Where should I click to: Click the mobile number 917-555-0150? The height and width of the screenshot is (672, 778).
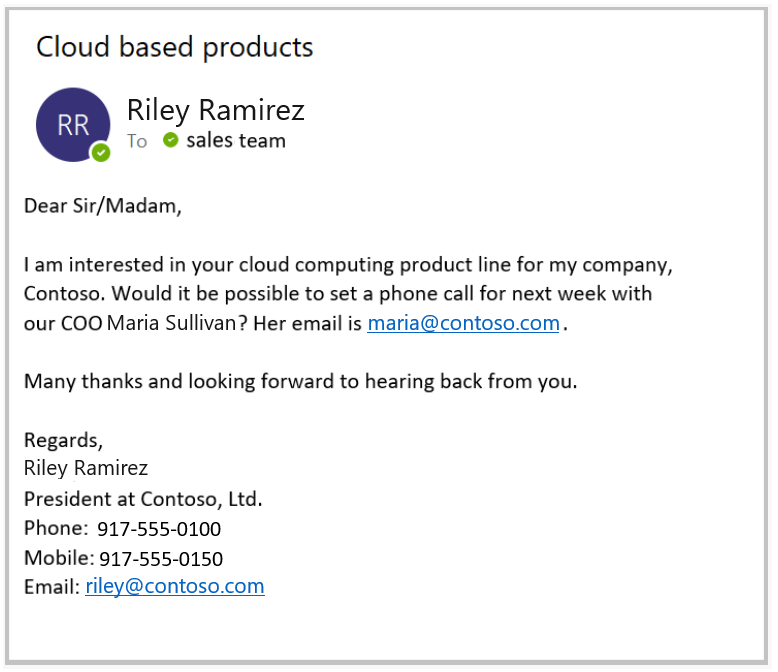point(161,559)
